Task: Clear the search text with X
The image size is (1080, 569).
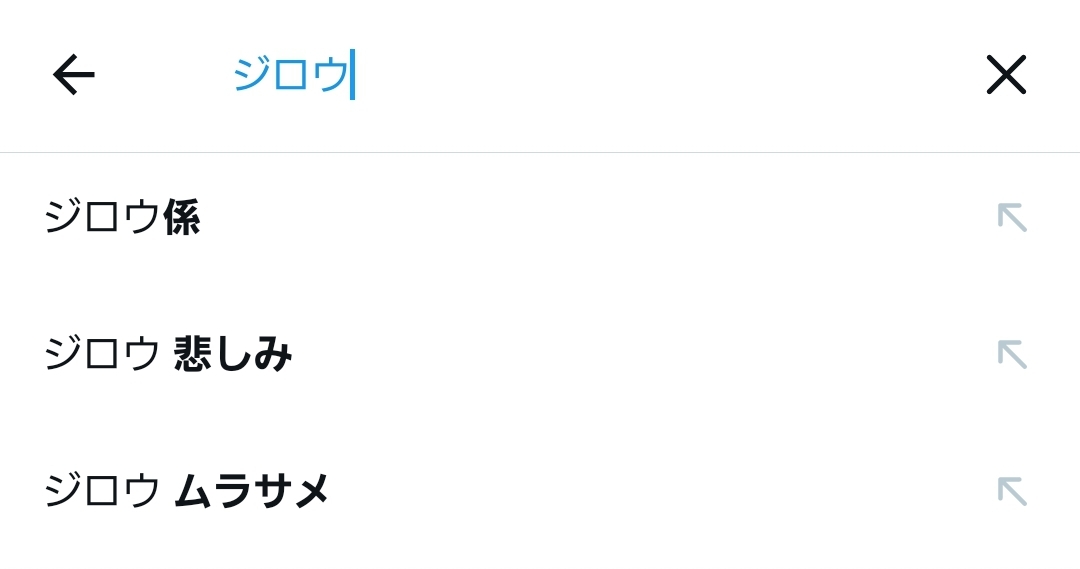Action: pyautogui.click(x=1006, y=74)
